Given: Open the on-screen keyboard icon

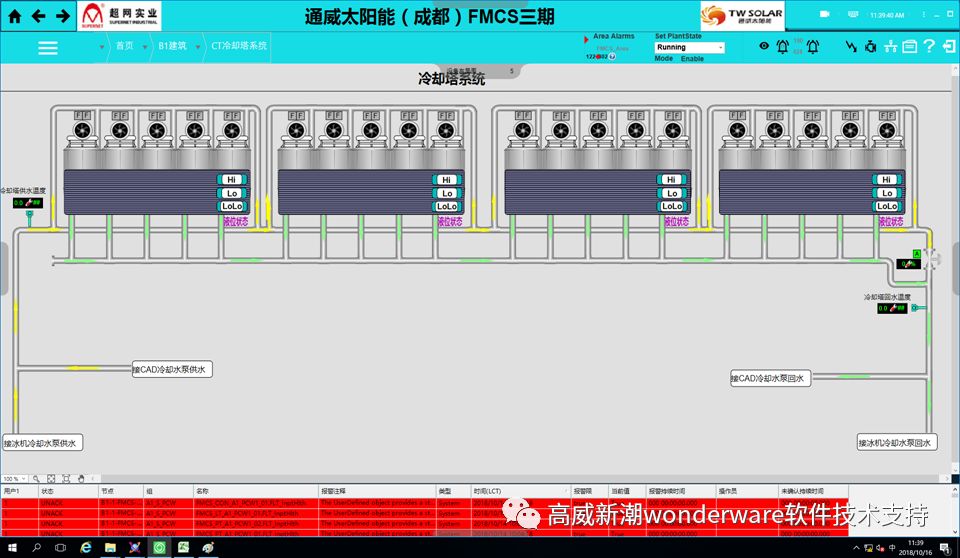Looking at the screenshot, I should [x=853, y=14].
